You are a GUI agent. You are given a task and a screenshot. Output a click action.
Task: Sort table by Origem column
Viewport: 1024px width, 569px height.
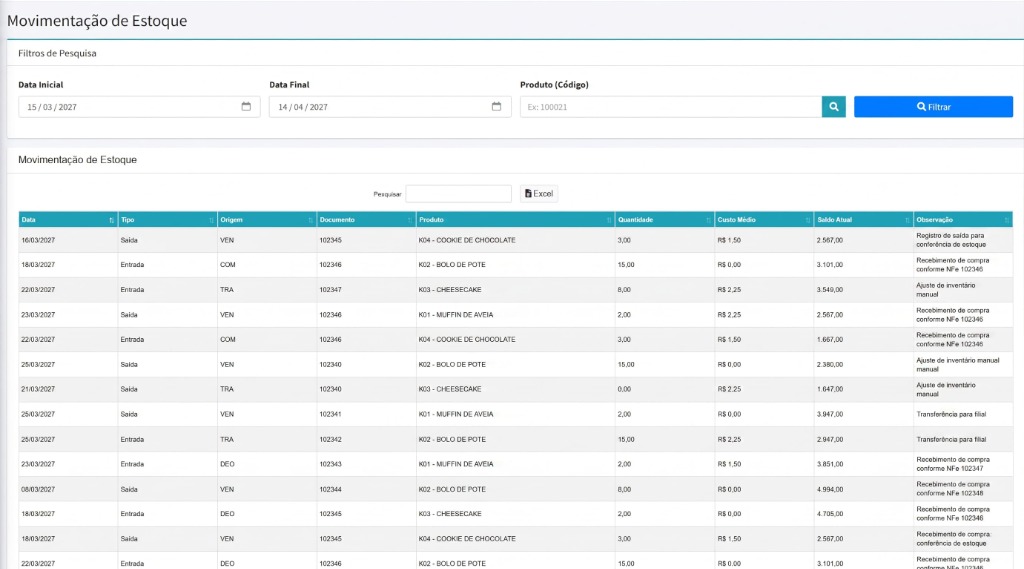coord(266,219)
